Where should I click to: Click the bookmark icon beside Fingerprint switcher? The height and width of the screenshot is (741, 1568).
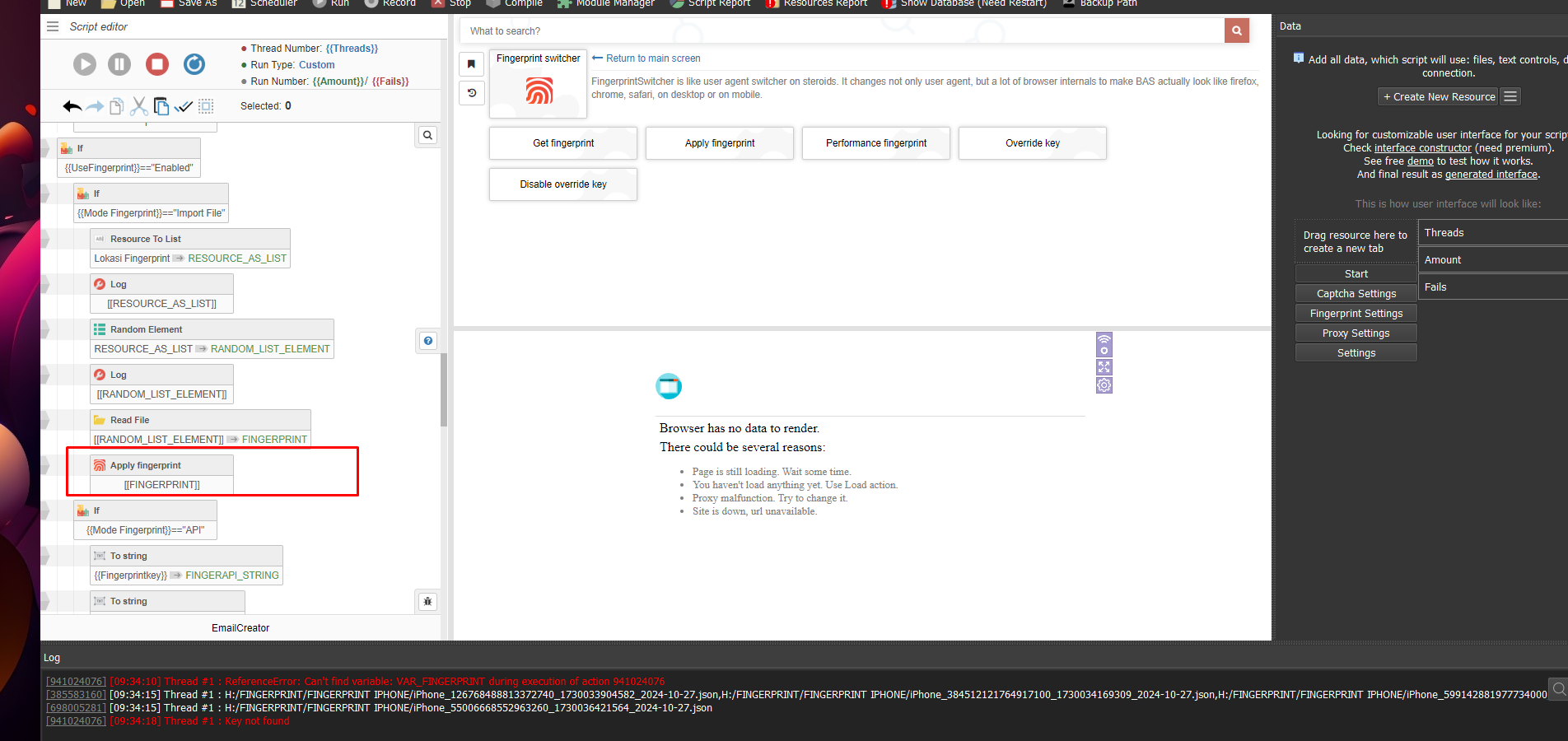coord(471,64)
